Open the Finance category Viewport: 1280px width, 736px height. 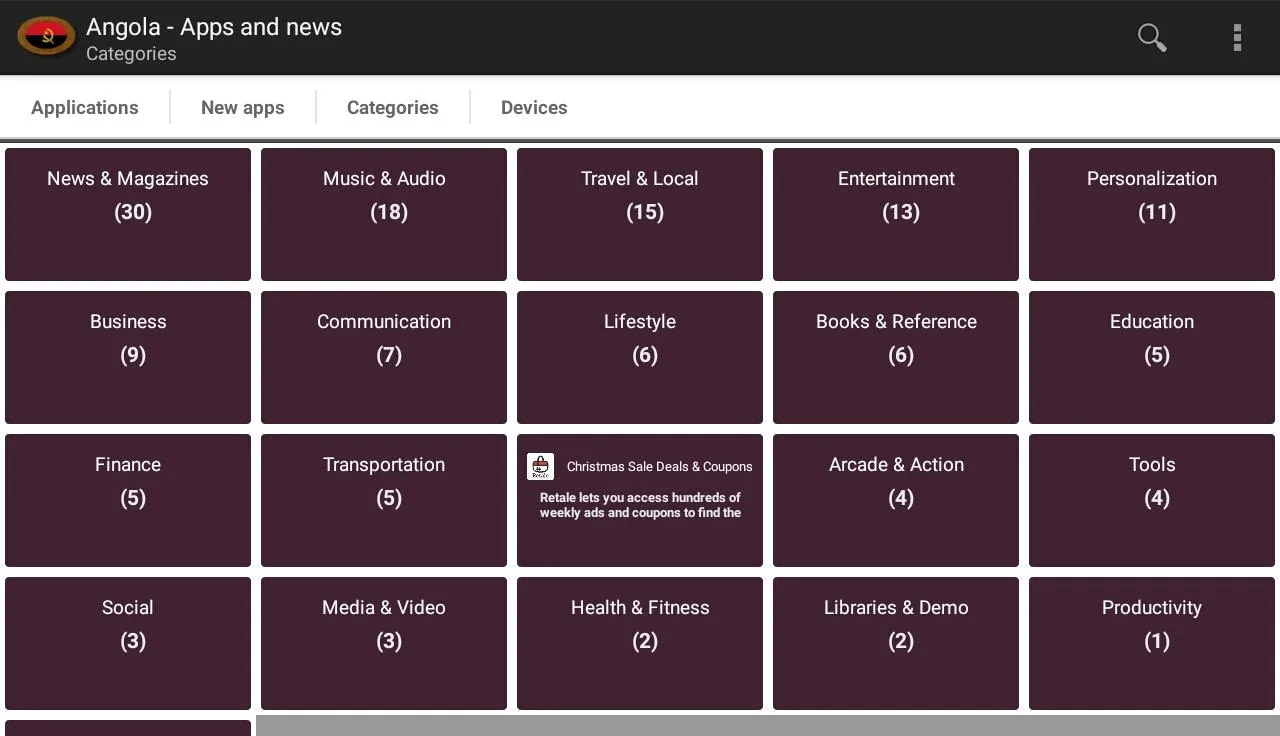point(128,500)
